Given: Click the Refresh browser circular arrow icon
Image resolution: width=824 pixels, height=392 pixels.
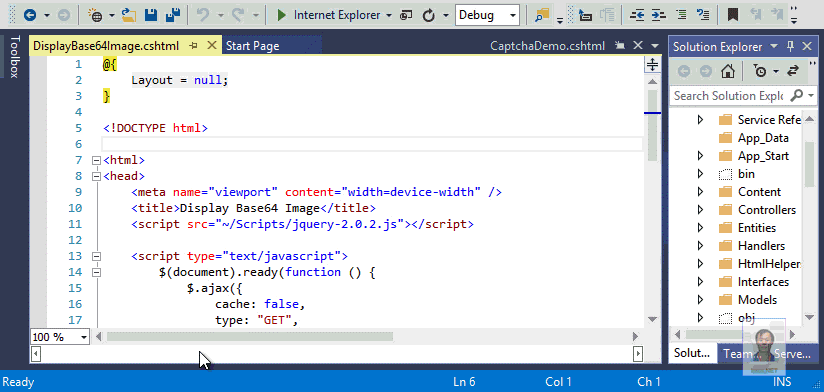Looking at the screenshot, I should [x=429, y=15].
